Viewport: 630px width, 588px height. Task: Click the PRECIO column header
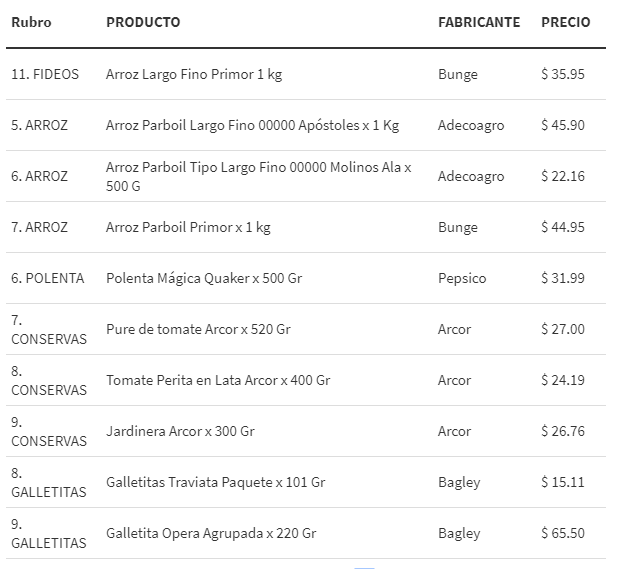(x=565, y=22)
